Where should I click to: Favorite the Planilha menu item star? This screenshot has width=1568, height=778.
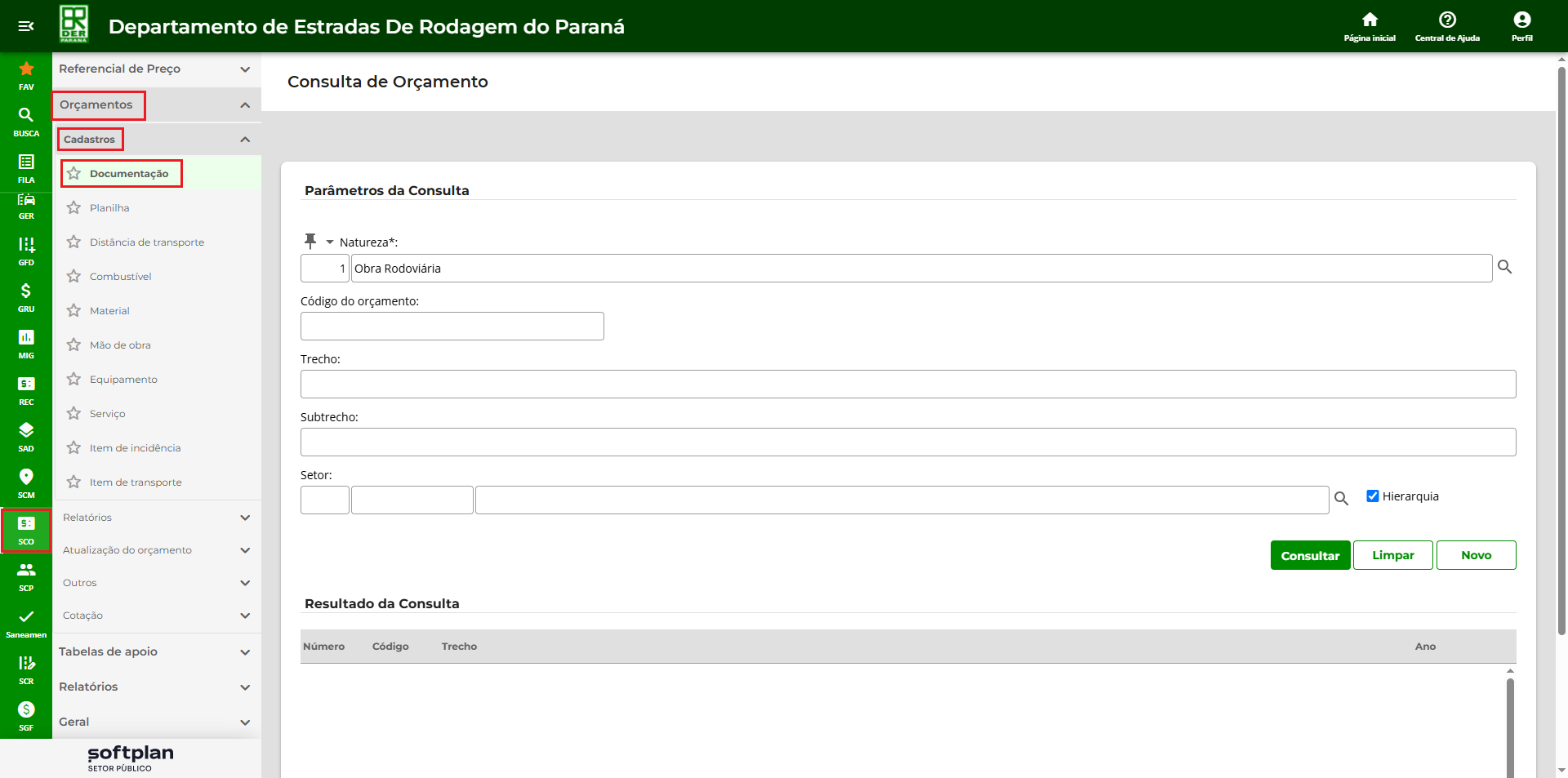[74, 208]
